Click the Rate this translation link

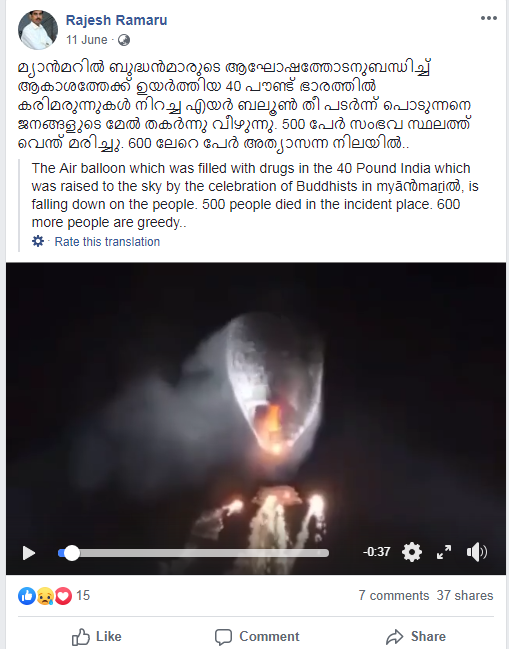(x=107, y=242)
